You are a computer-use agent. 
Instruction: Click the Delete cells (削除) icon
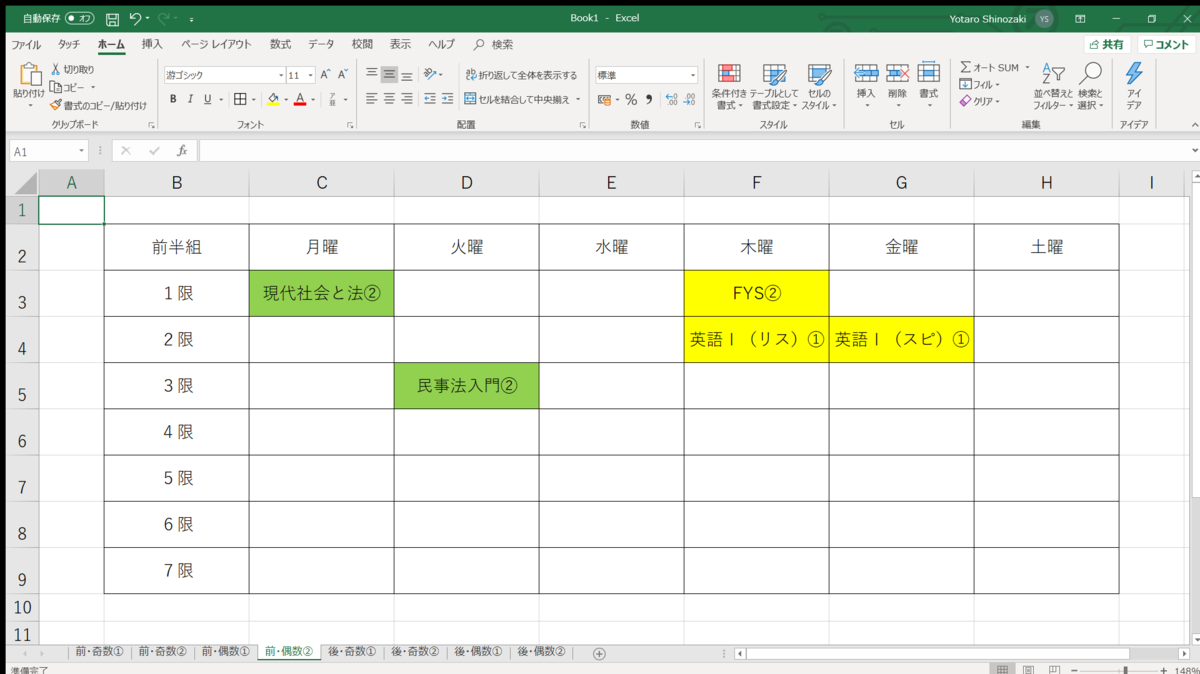coord(897,73)
